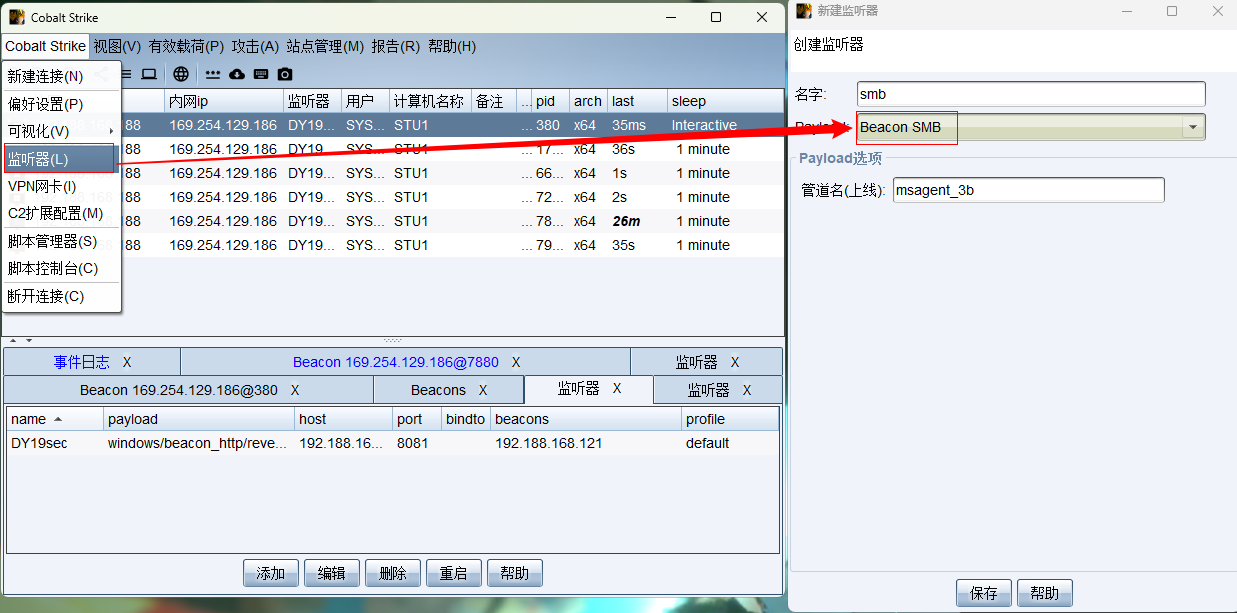
Task: Select VPN网卡(I) menu entry
Action: [61, 186]
